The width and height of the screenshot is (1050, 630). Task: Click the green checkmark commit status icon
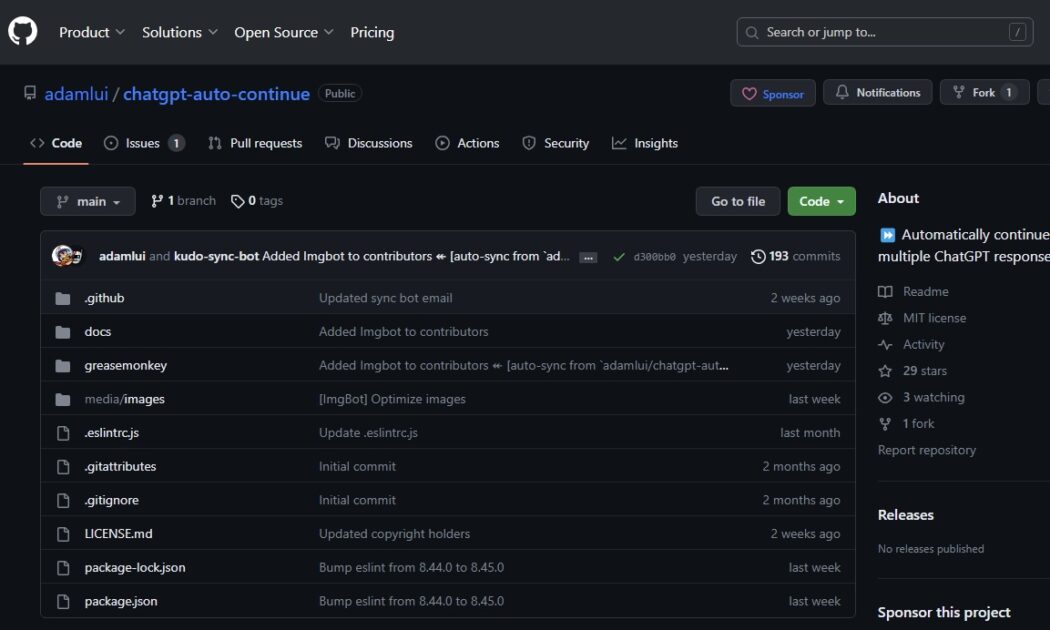(619, 256)
